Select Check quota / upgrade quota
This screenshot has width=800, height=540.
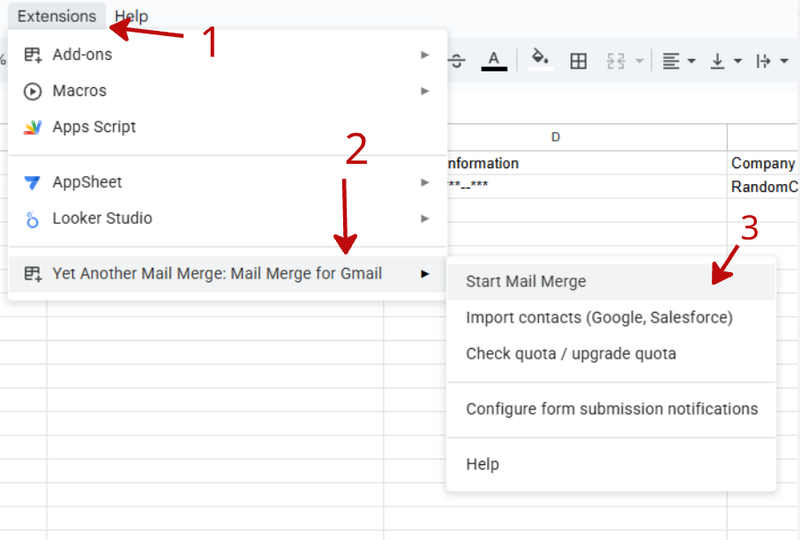pyautogui.click(x=611, y=354)
